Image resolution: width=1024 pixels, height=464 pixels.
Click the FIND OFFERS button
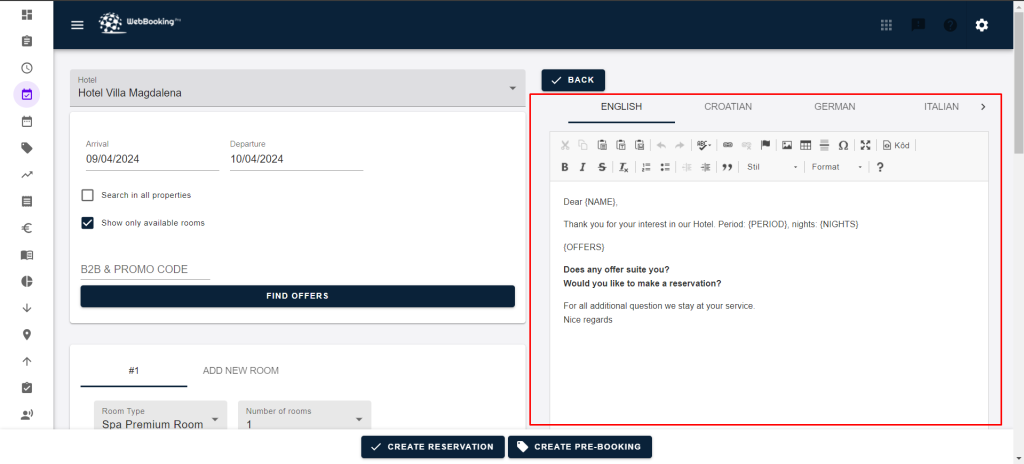pyautogui.click(x=297, y=296)
